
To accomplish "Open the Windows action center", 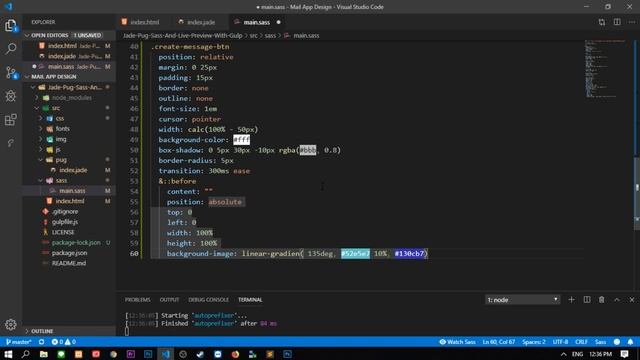I will (x=624, y=354).
